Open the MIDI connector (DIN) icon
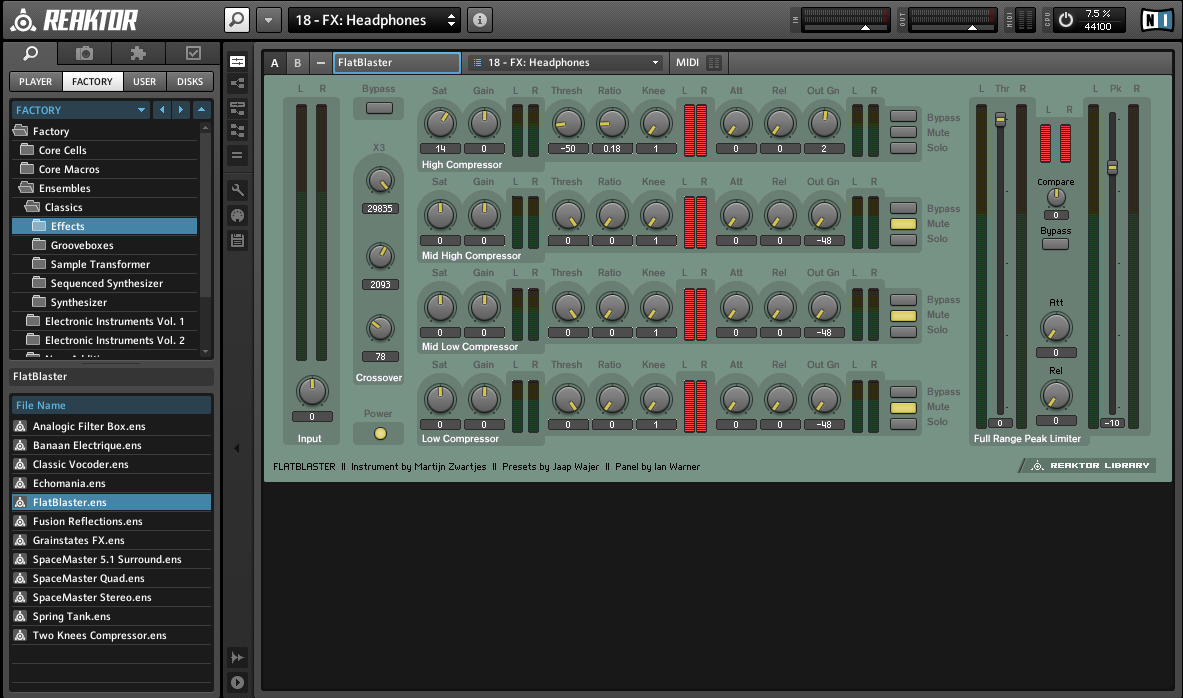The height and width of the screenshot is (698, 1183). (x=237, y=216)
